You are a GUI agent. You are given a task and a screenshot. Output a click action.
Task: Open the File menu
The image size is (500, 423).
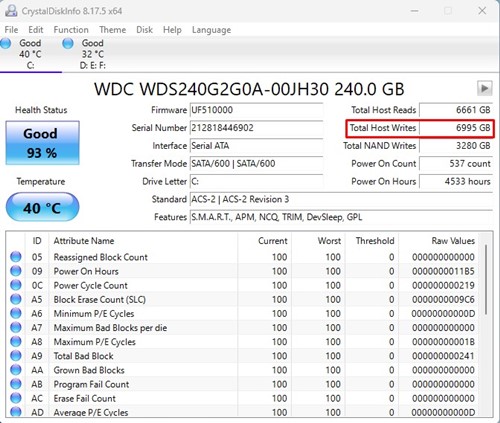pos(11,30)
